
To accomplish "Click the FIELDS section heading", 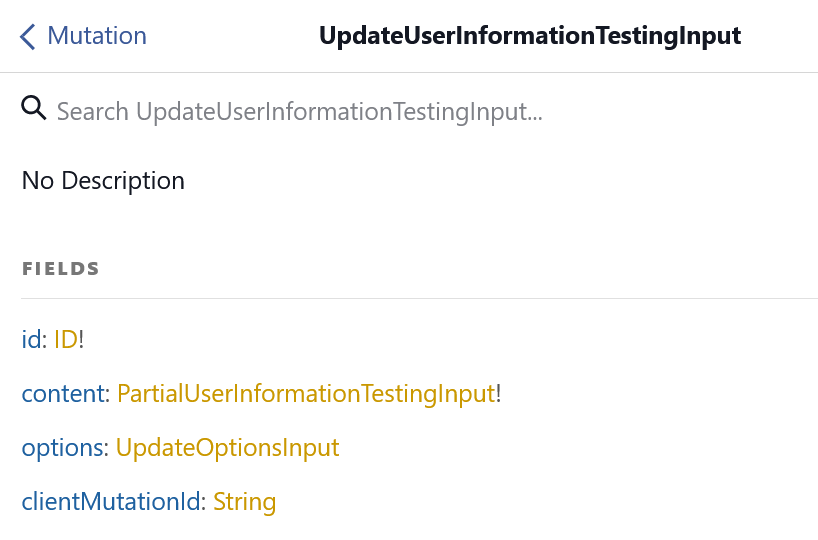I will point(61,269).
